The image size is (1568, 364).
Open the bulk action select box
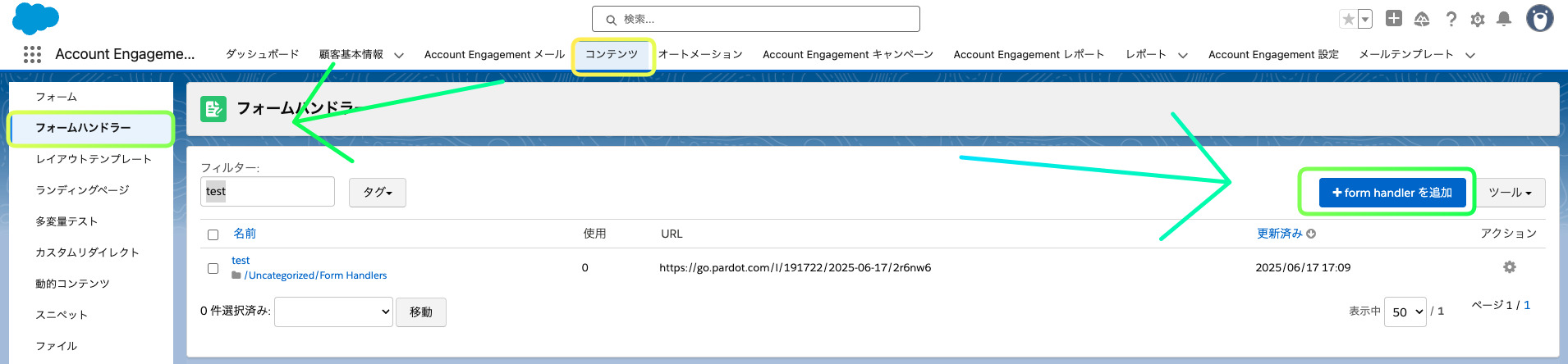point(333,312)
